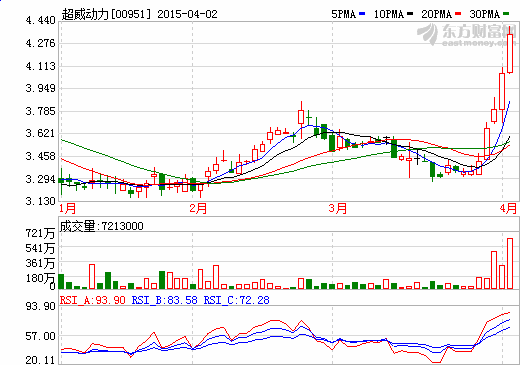Click the 4.440 price axis label
Viewport: 520px width, 365px height.
[x=41, y=21]
